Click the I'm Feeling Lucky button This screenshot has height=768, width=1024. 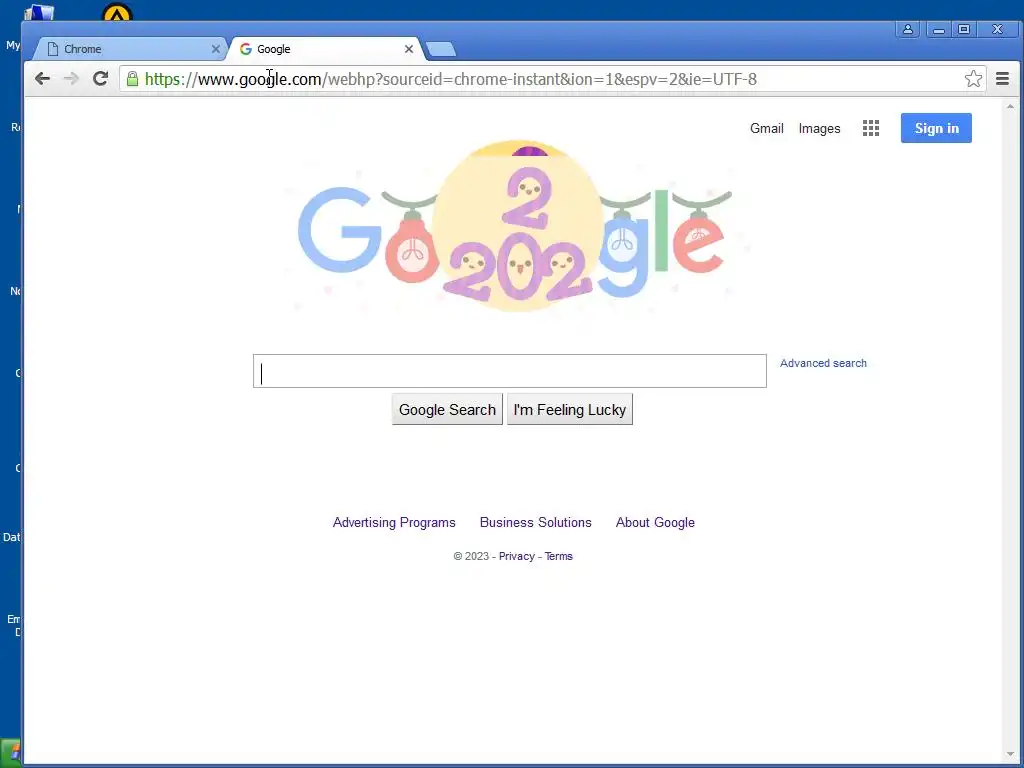tap(569, 409)
